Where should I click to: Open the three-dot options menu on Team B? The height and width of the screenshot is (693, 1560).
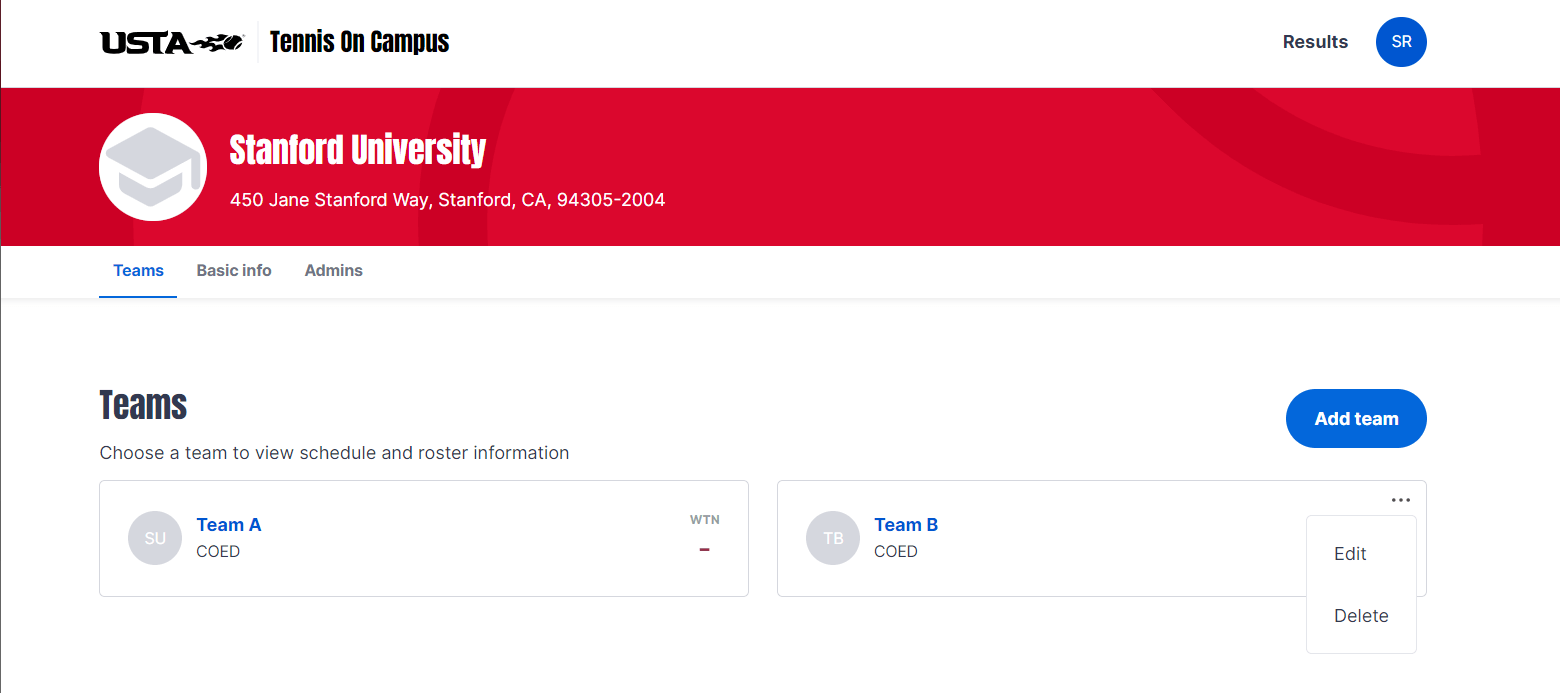click(x=1400, y=499)
